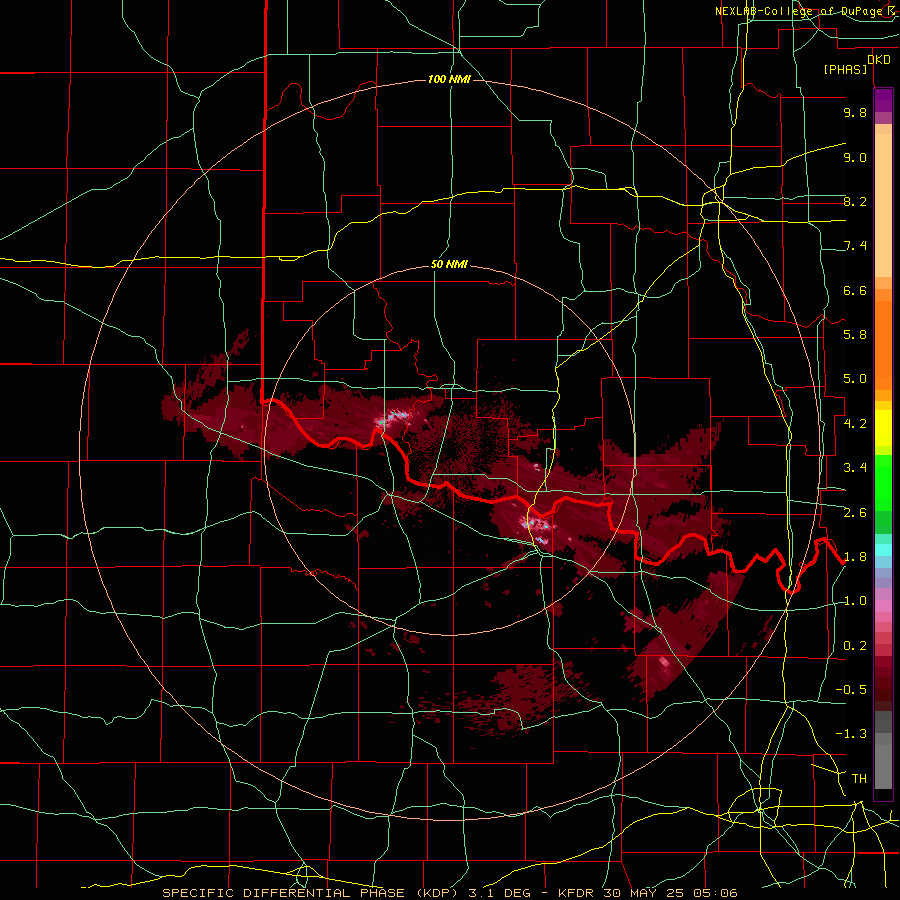Click the [PHAS] units label
This screenshot has height=900, width=900.
[845, 69]
